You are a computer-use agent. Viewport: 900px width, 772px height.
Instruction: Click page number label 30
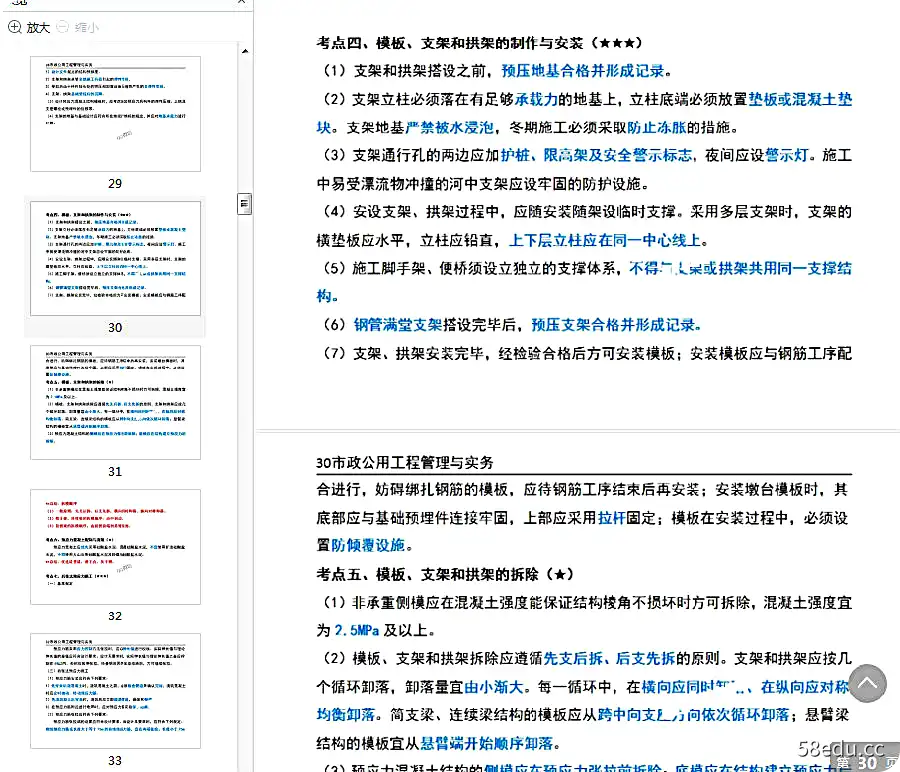click(x=115, y=328)
